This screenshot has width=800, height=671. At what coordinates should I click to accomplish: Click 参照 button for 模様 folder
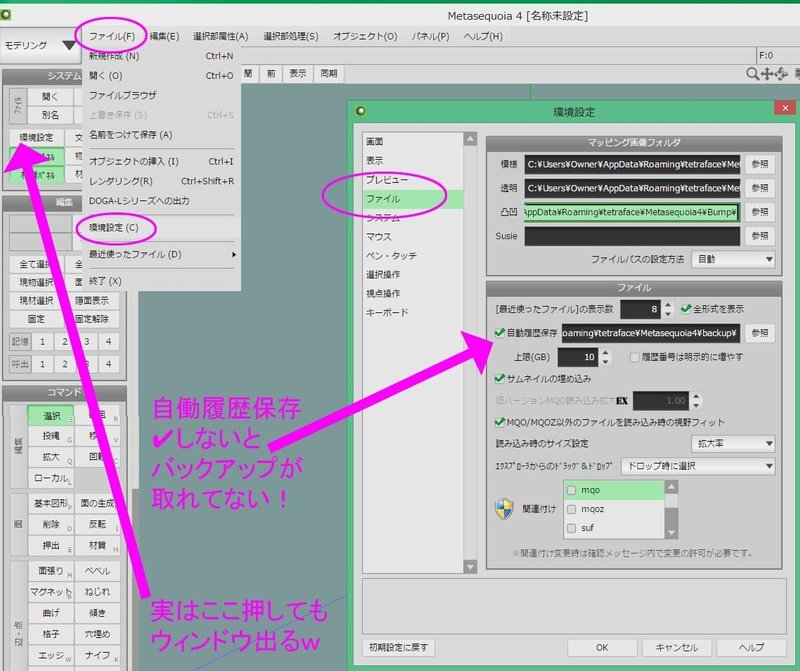point(760,164)
